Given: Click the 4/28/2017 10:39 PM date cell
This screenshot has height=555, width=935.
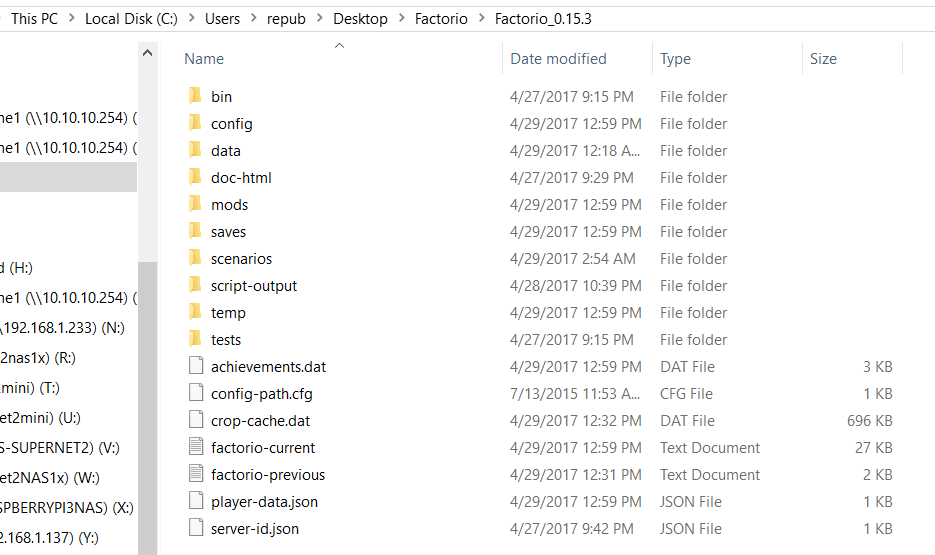Looking at the screenshot, I should [x=575, y=286].
